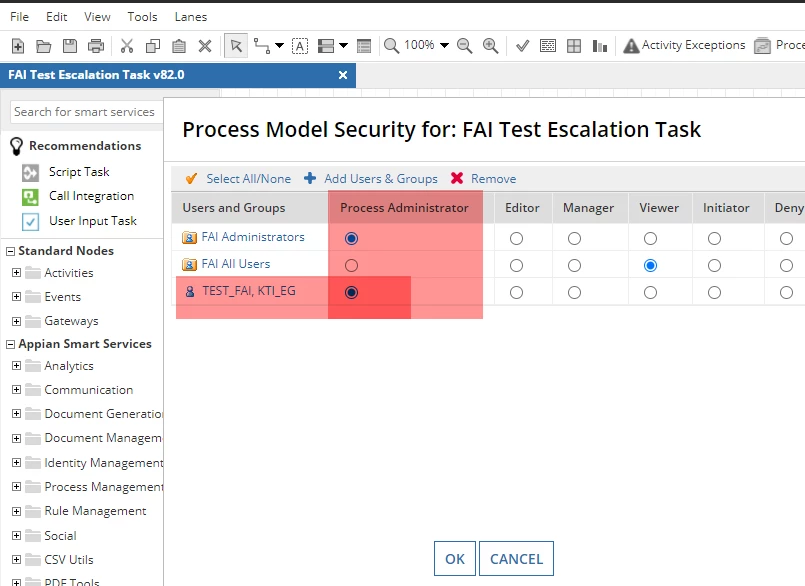Set TEST_FAI, KTI_EG as Process Administrator
The height and width of the screenshot is (586, 805).
pyautogui.click(x=351, y=293)
